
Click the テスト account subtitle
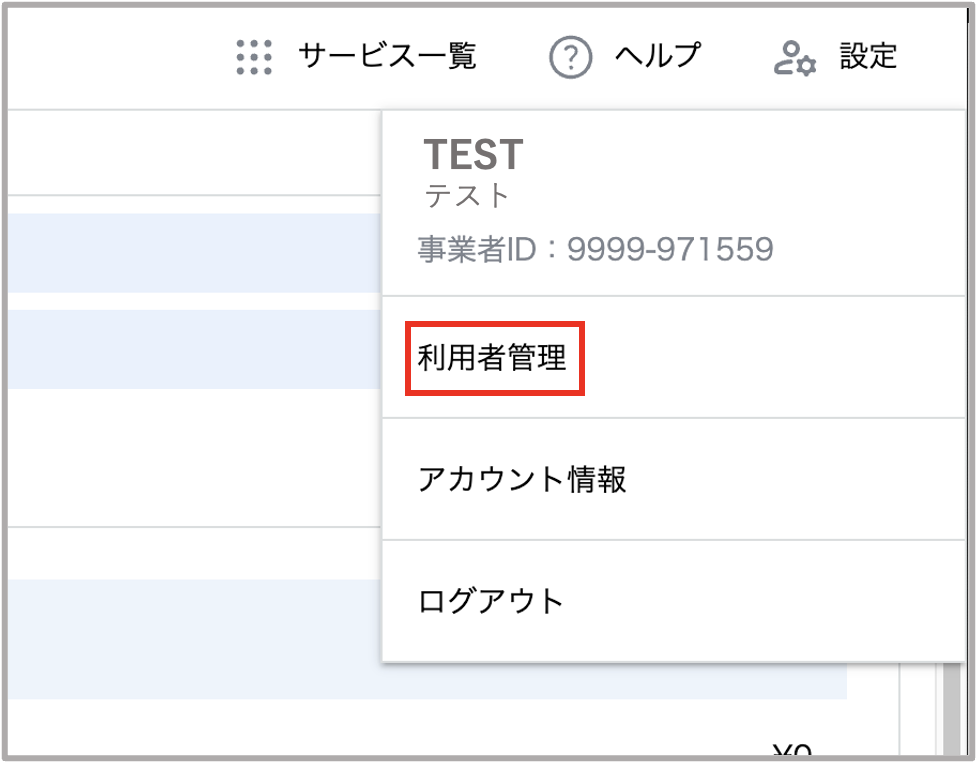[x=467, y=195]
